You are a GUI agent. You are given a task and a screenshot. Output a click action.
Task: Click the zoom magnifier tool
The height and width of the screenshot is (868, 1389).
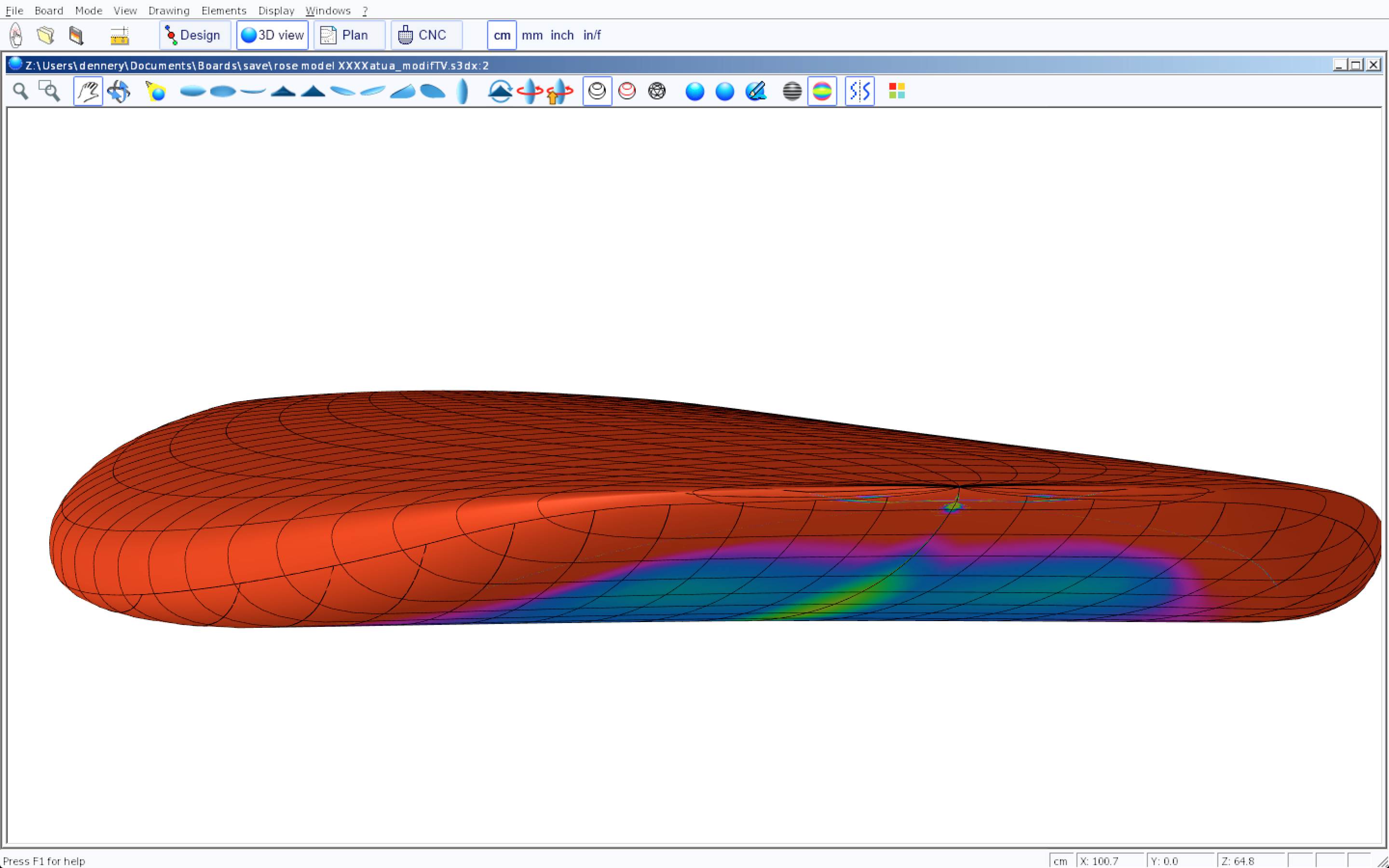21,91
